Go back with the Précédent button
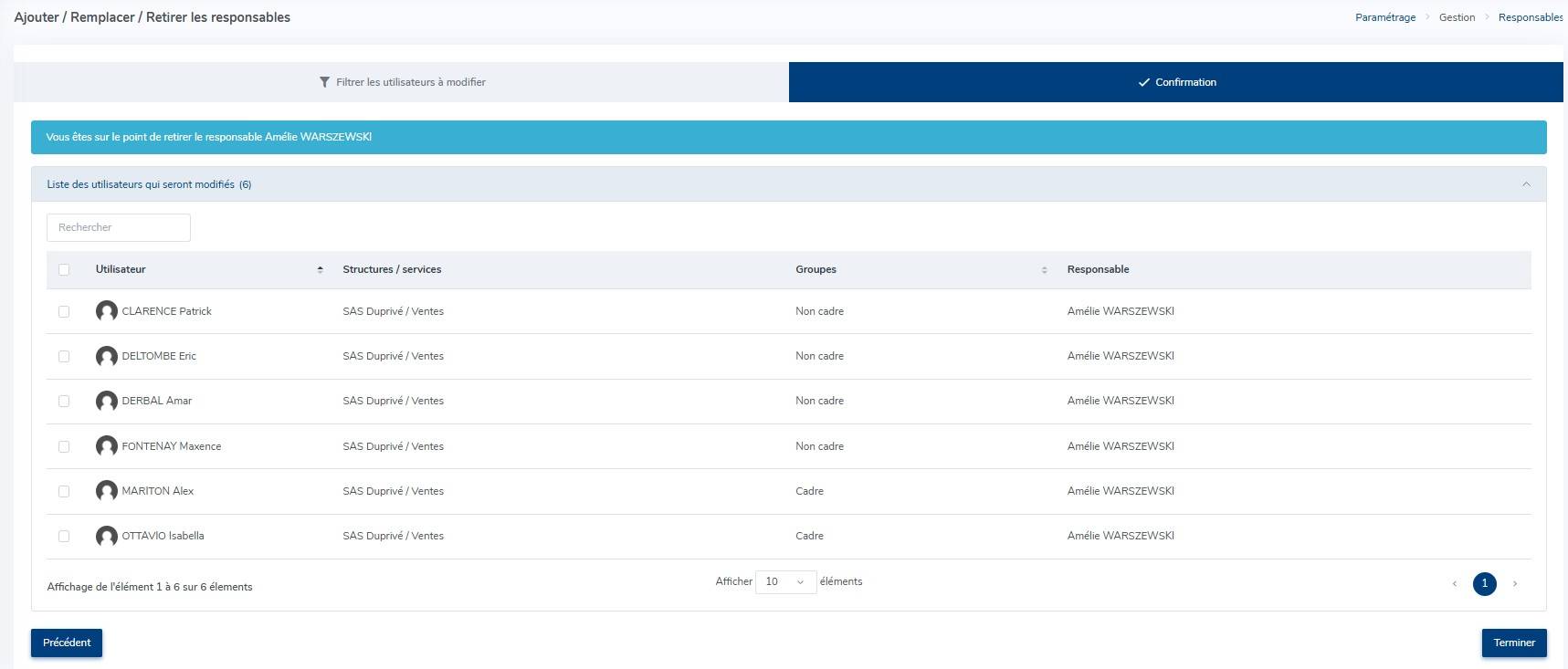Image resolution: width=1568 pixels, height=669 pixels. pyautogui.click(x=67, y=643)
